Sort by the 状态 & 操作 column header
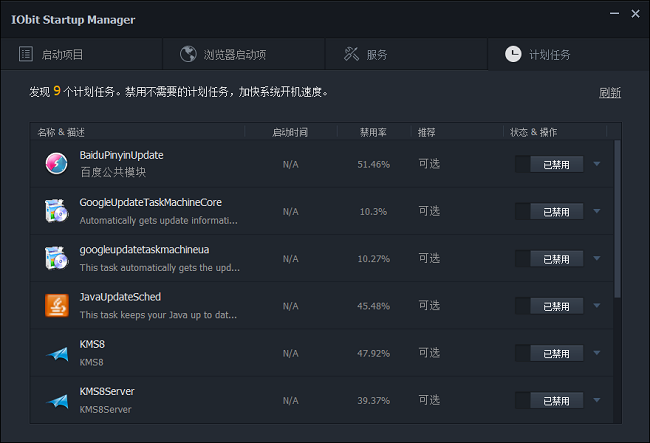Image resolution: width=650 pixels, height=443 pixels. (555, 132)
